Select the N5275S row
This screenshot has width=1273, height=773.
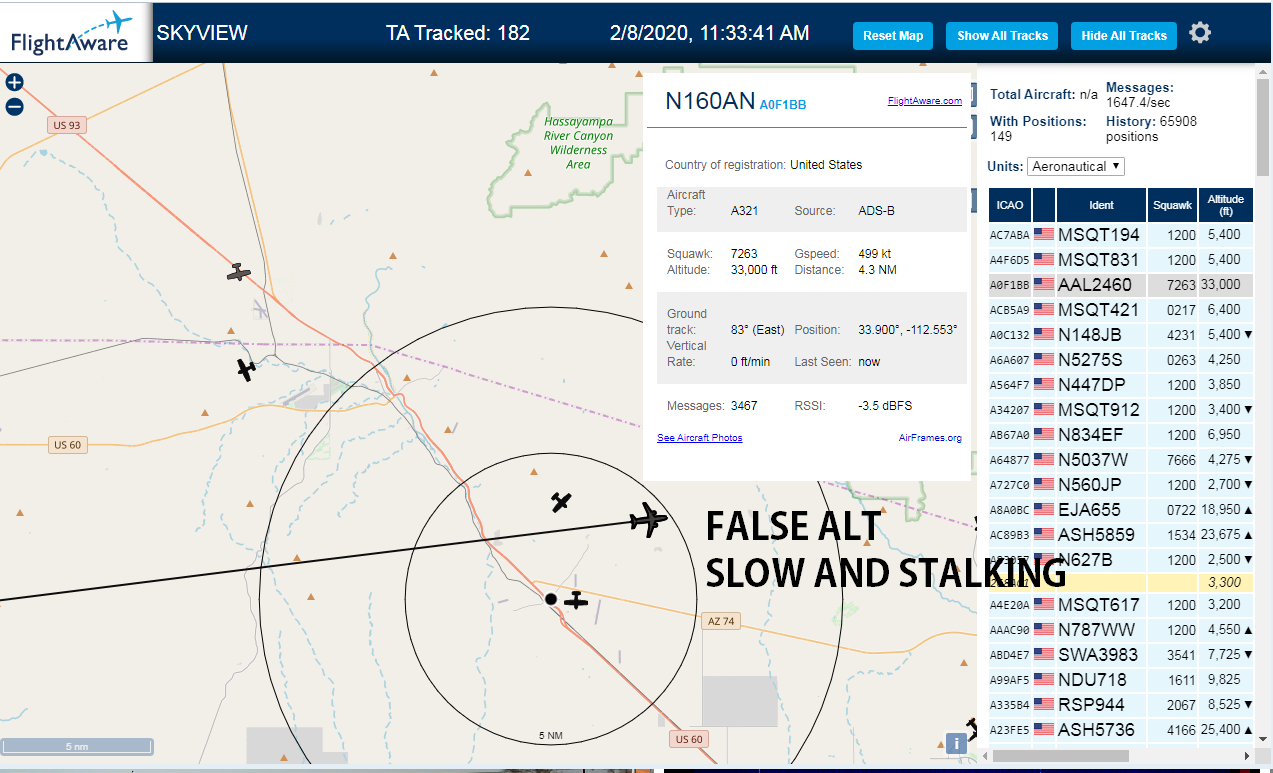[x=1121, y=360]
